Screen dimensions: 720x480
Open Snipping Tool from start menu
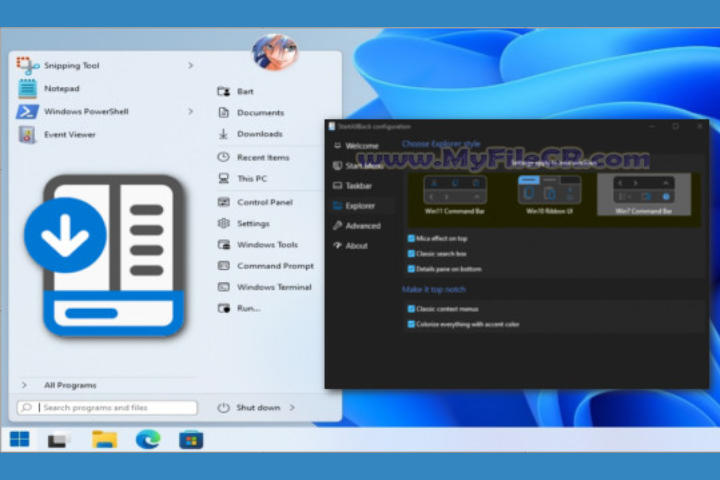(71, 66)
